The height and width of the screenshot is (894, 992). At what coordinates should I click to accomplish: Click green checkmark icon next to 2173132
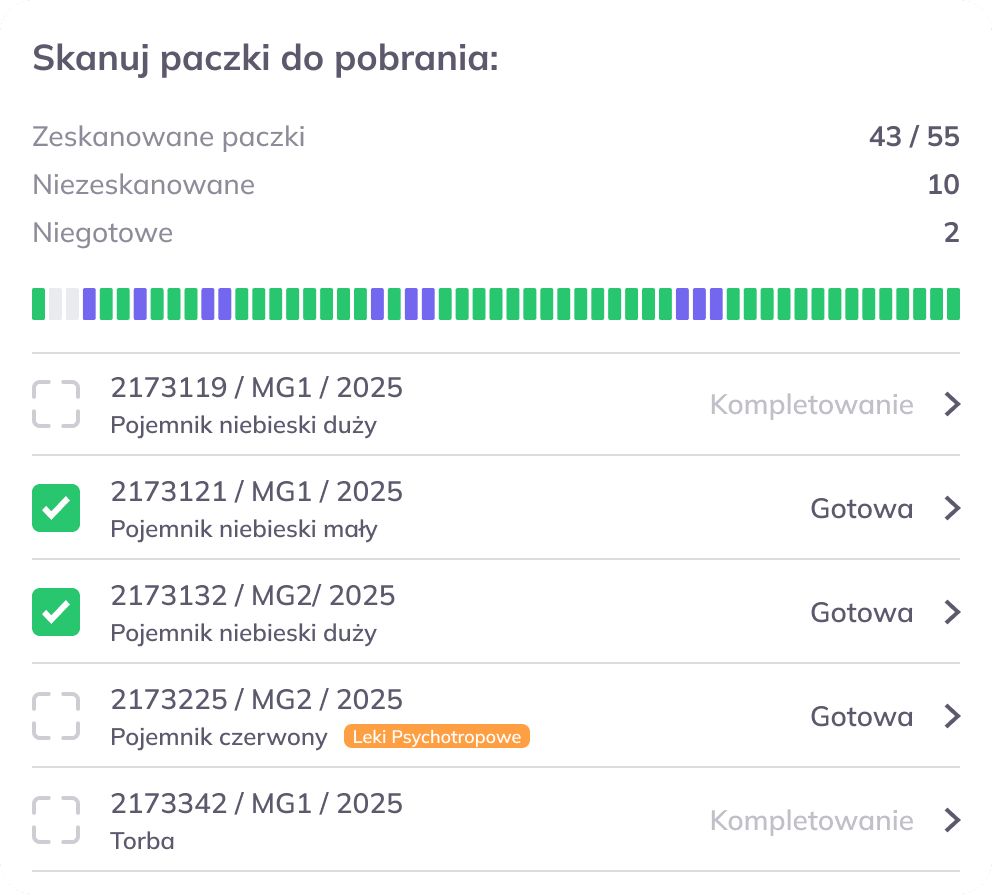[56, 612]
